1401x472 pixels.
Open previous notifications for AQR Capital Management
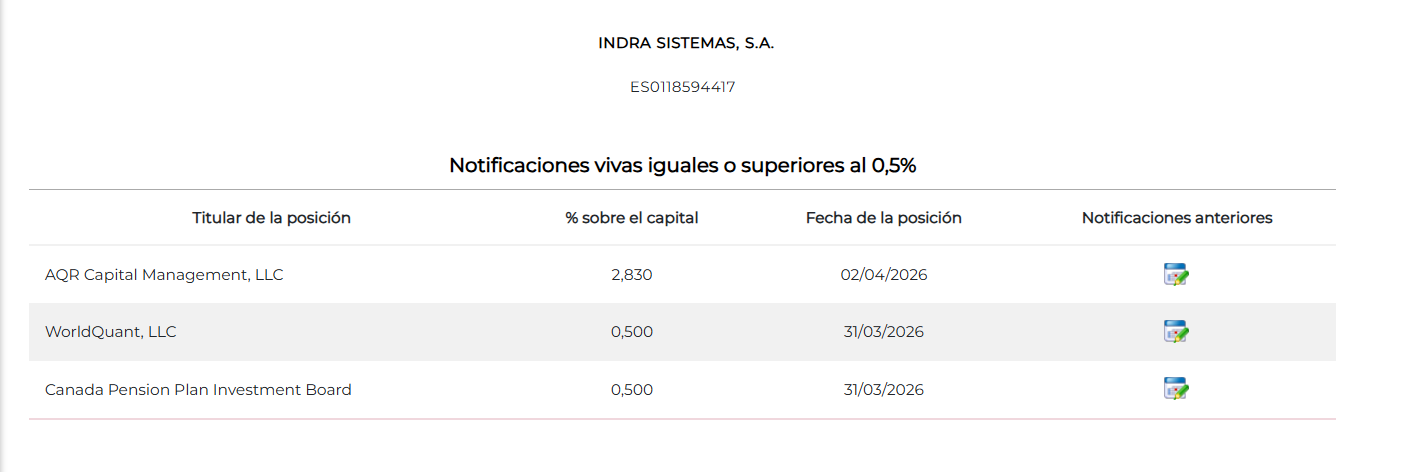[x=1176, y=275]
